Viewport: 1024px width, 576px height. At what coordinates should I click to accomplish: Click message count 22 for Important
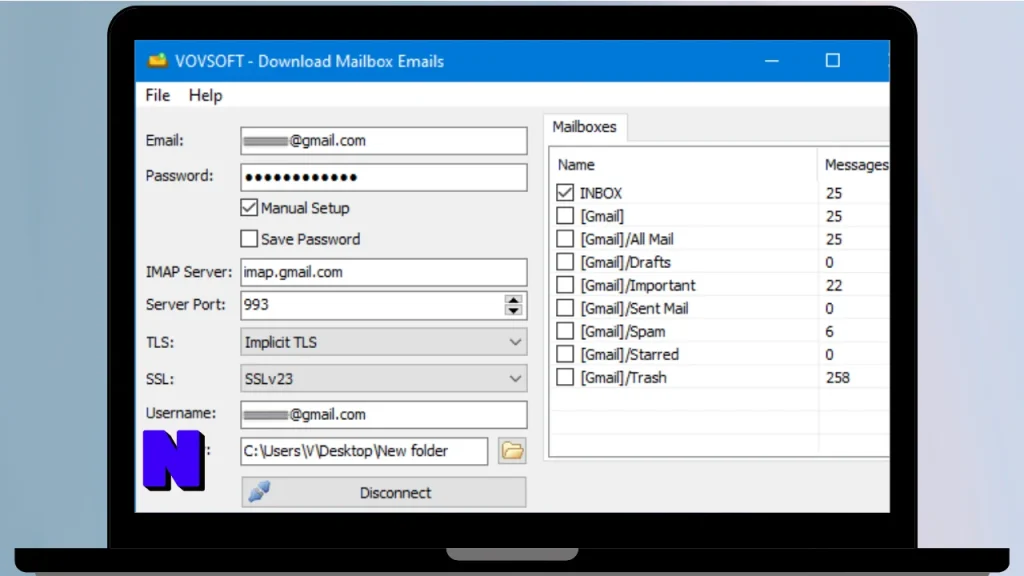pyautogui.click(x=834, y=285)
